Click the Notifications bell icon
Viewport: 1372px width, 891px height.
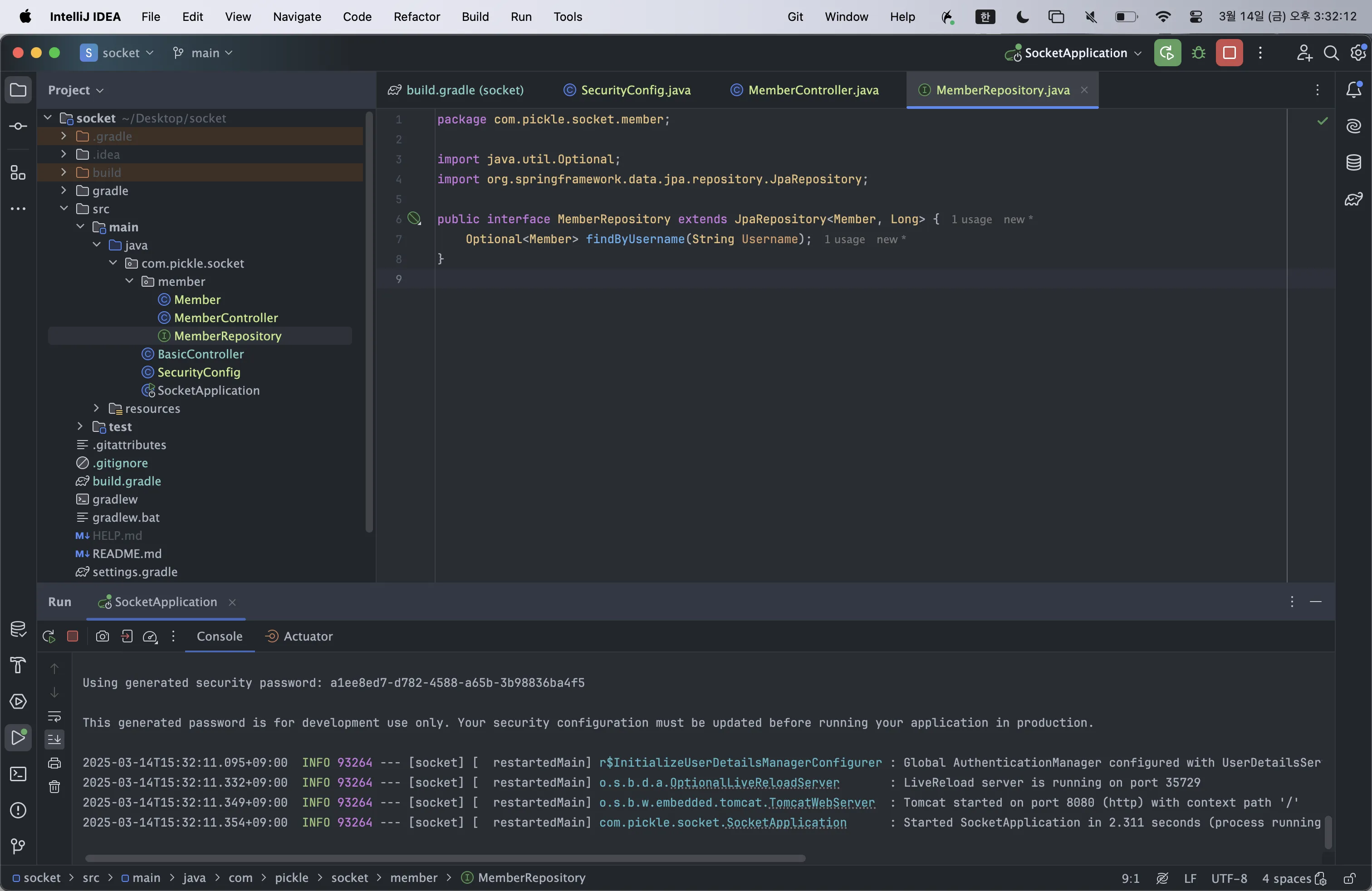[x=1353, y=90]
